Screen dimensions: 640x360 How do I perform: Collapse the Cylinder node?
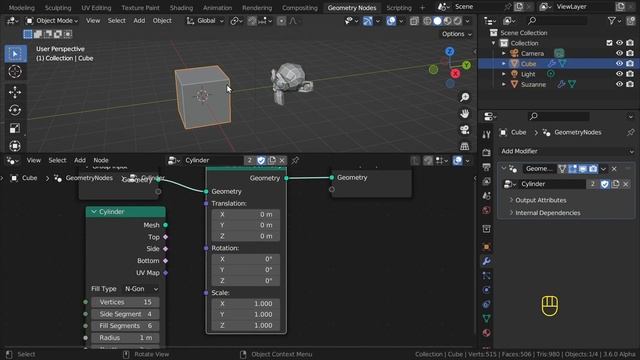click(x=94, y=211)
